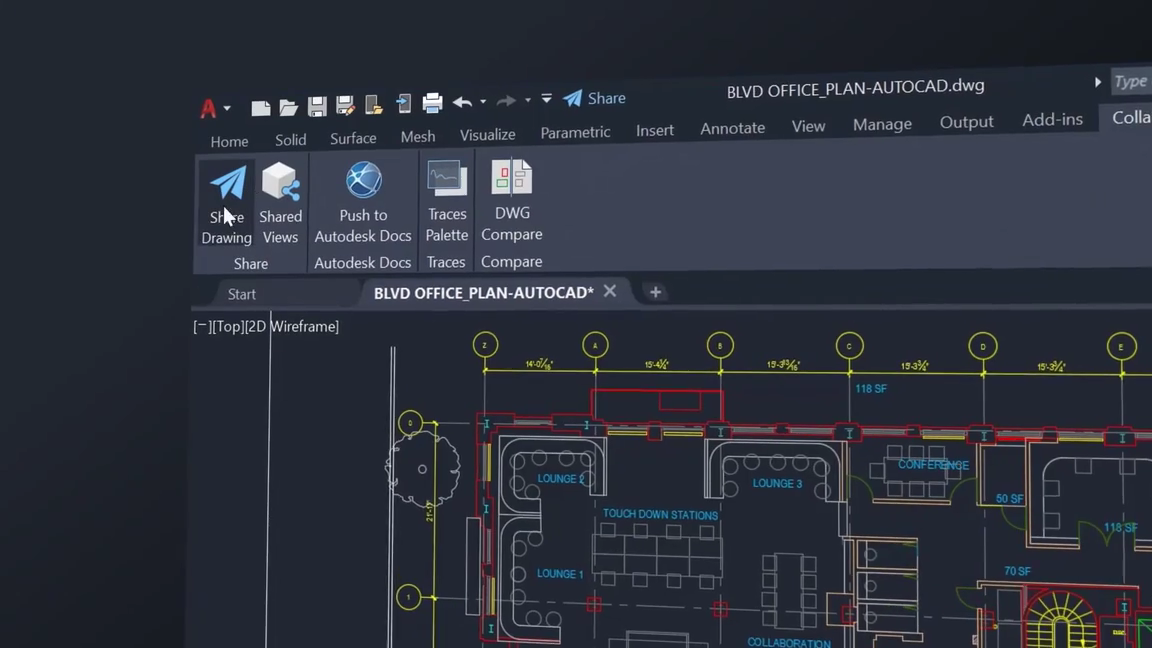The image size is (1152, 648).
Task: Click the Share panel title label
Action: (x=251, y=264)
